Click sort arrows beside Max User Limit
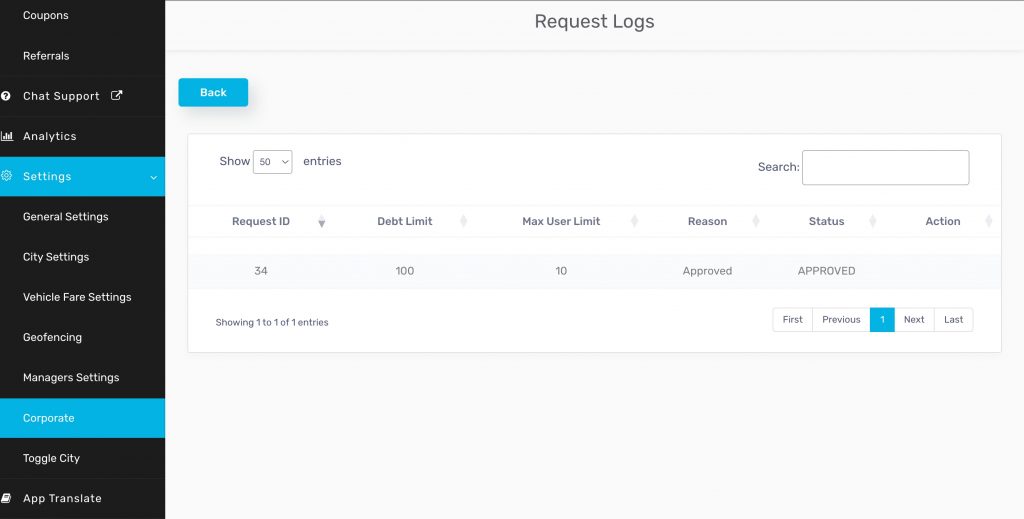This screenshot has width=1024, height=519. 636,221
